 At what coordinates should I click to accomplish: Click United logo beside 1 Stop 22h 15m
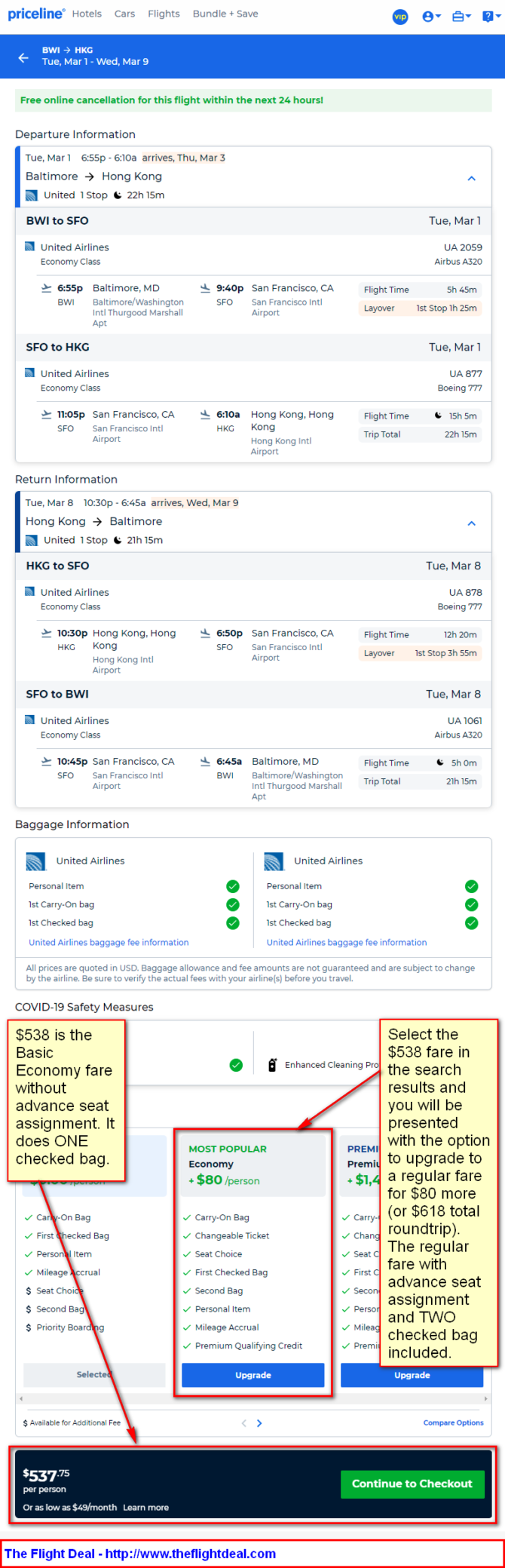(x=32, y=195)
